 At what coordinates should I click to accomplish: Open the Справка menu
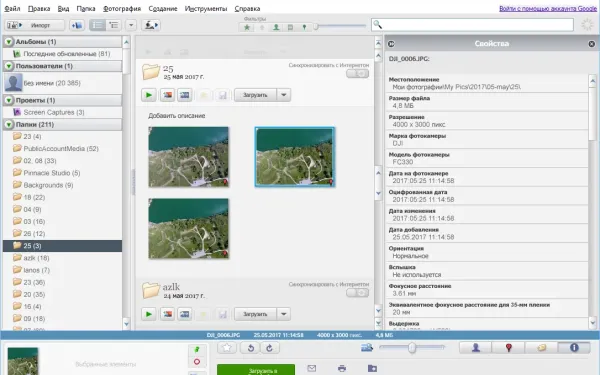coord(247,8)
